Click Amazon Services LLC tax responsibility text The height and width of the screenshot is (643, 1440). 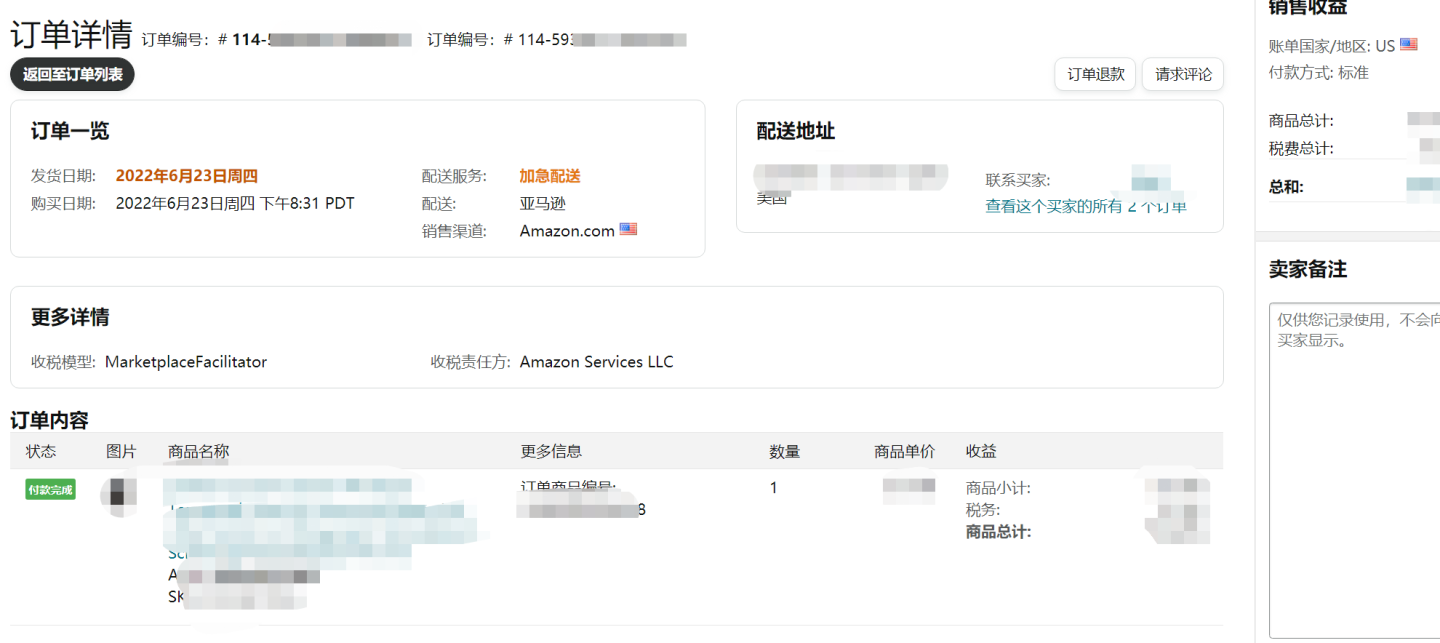[x=596, y=361]
